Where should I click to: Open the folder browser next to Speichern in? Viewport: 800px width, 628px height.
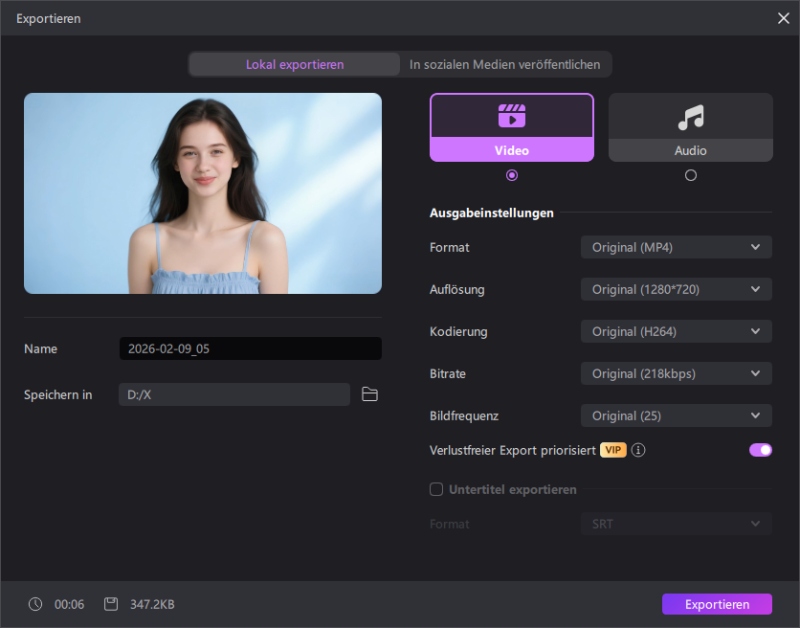[370, 394]
